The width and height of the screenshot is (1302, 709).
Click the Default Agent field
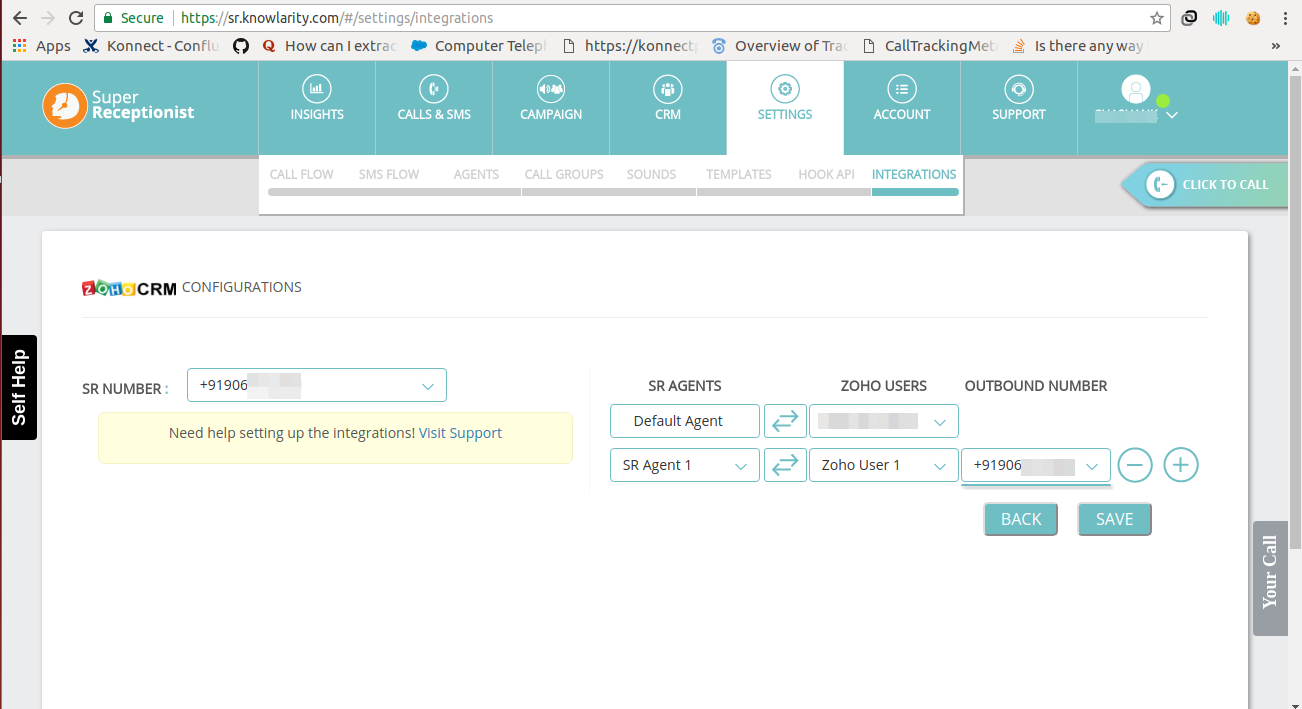pyautogui.click(x=685, y=421)
